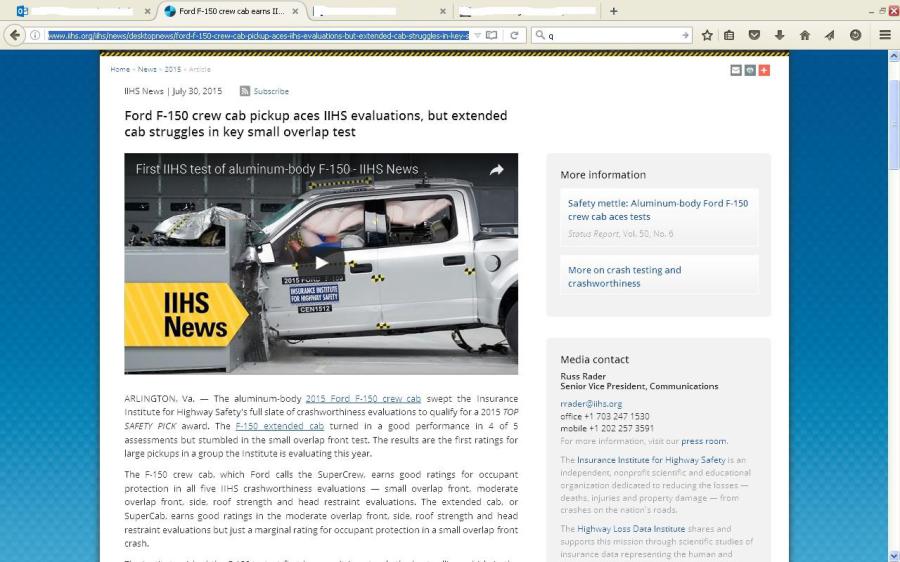The width and height of the screenshot is (900, 562).
Task: Go to the browser home page icon
Action: click(805, 35)
